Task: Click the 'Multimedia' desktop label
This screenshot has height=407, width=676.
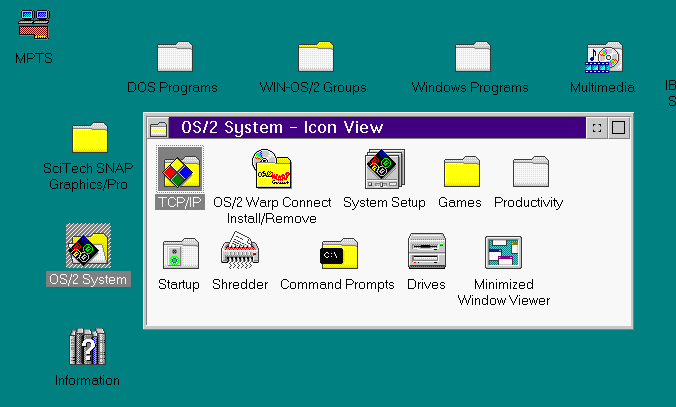Action: pyautogui.click(x=602, y=88)
